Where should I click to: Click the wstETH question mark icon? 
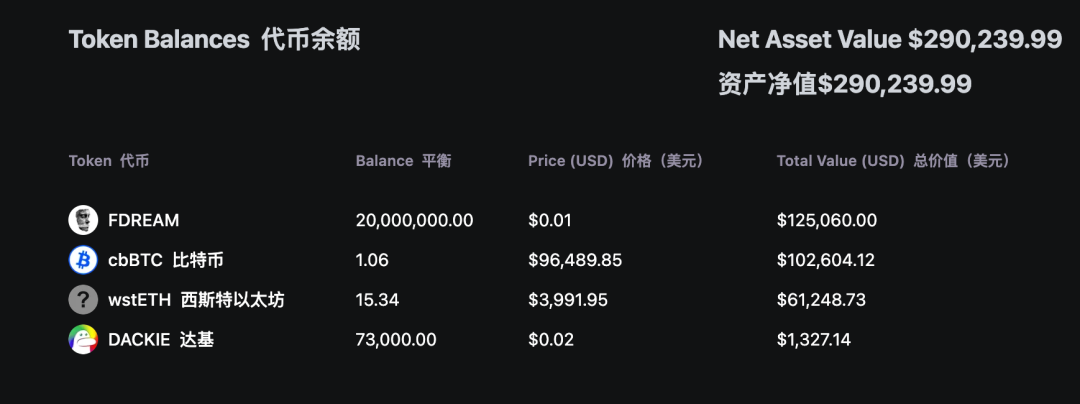(83, 300)
